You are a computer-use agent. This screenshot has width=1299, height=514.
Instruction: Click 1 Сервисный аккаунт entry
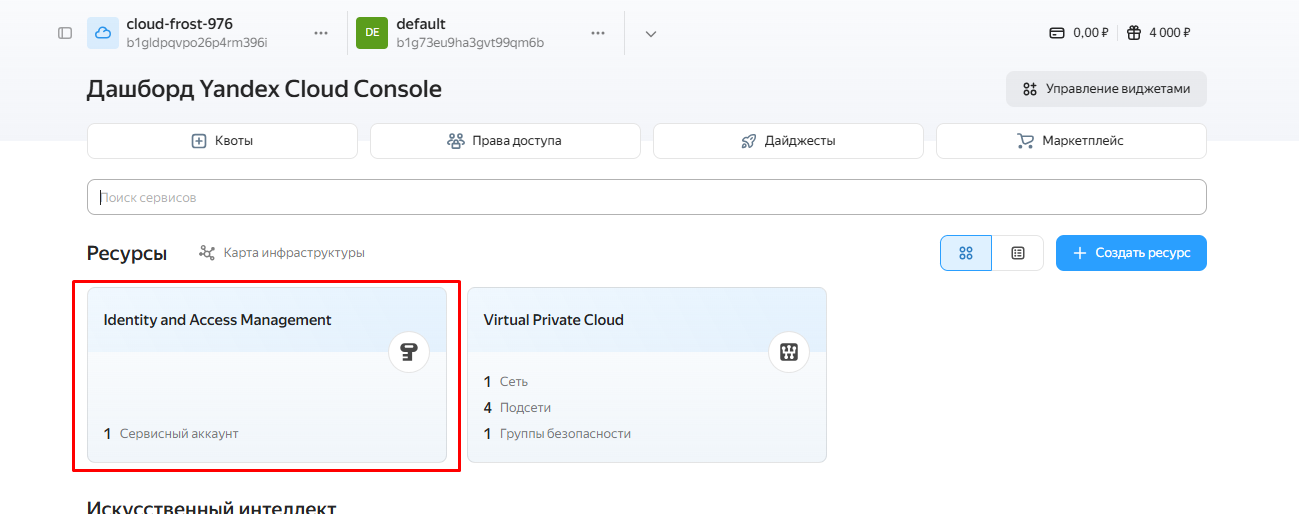172,434
